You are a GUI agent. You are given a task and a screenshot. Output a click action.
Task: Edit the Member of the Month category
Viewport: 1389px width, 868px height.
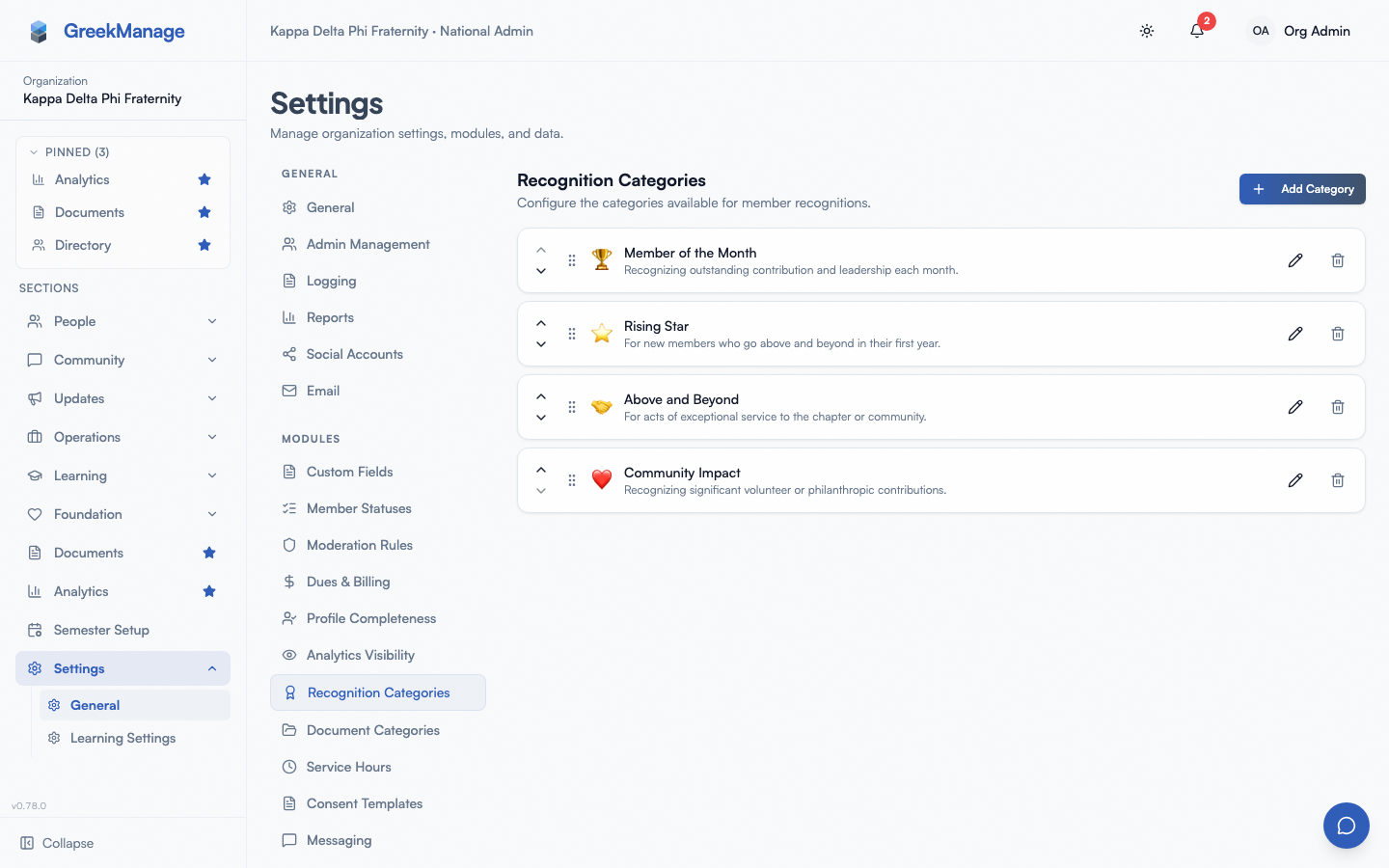(x=1295, y=260)
